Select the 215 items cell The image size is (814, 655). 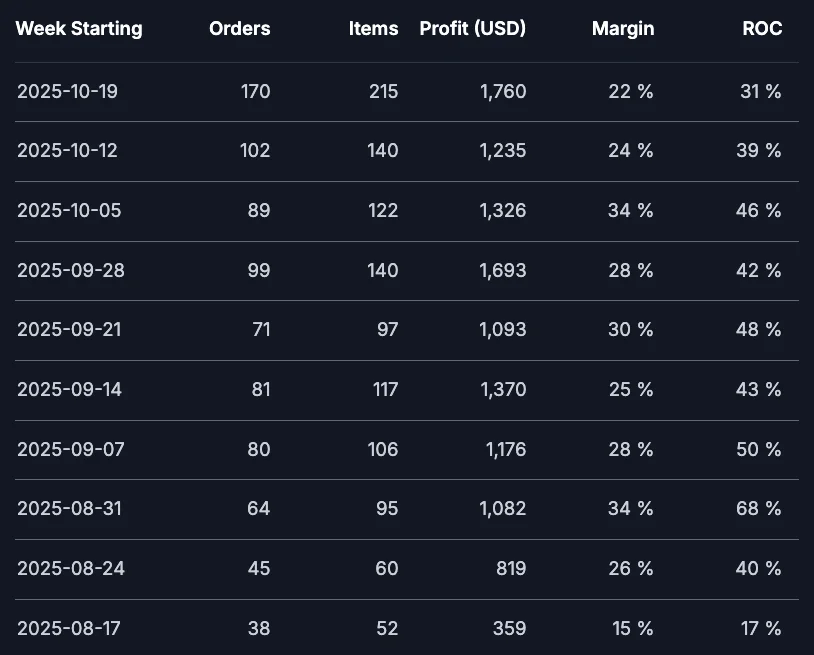tap(382, 92)
